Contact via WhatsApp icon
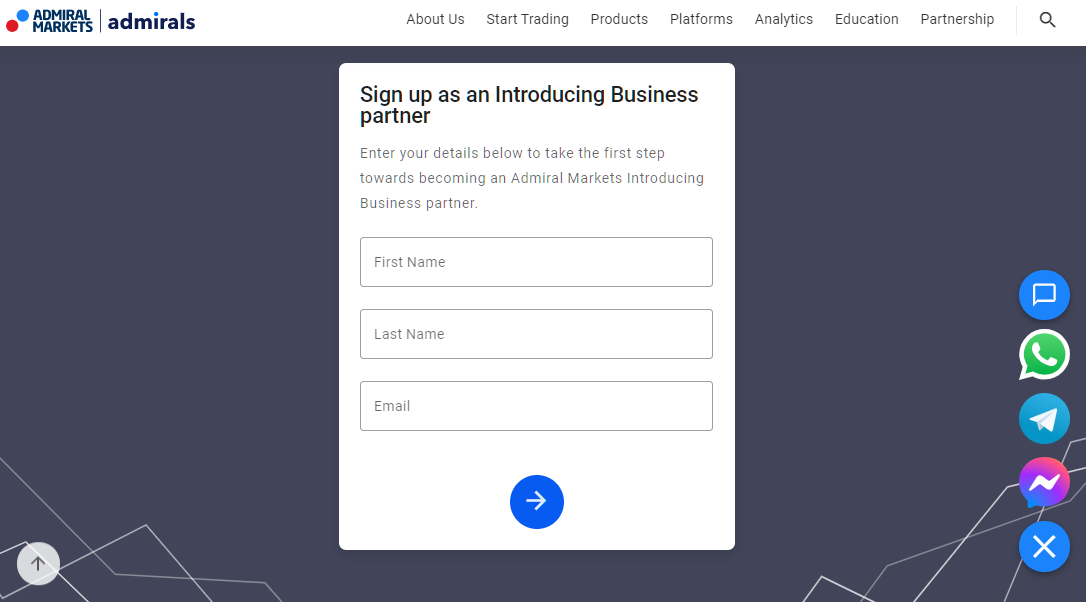Viewport: 1086px width, 602px height. click(x=1044, y=355)
